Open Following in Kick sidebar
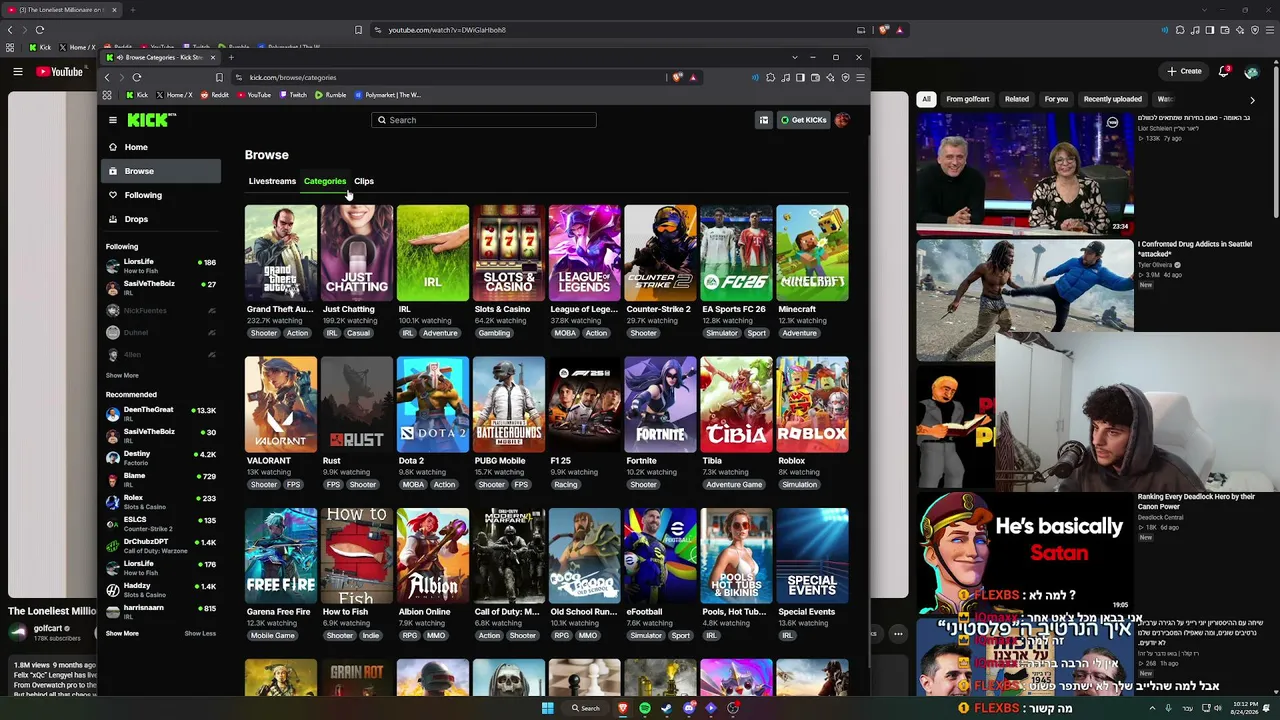Image resolution: width=1280 pixels, height=720 pixels. (161, 195)
